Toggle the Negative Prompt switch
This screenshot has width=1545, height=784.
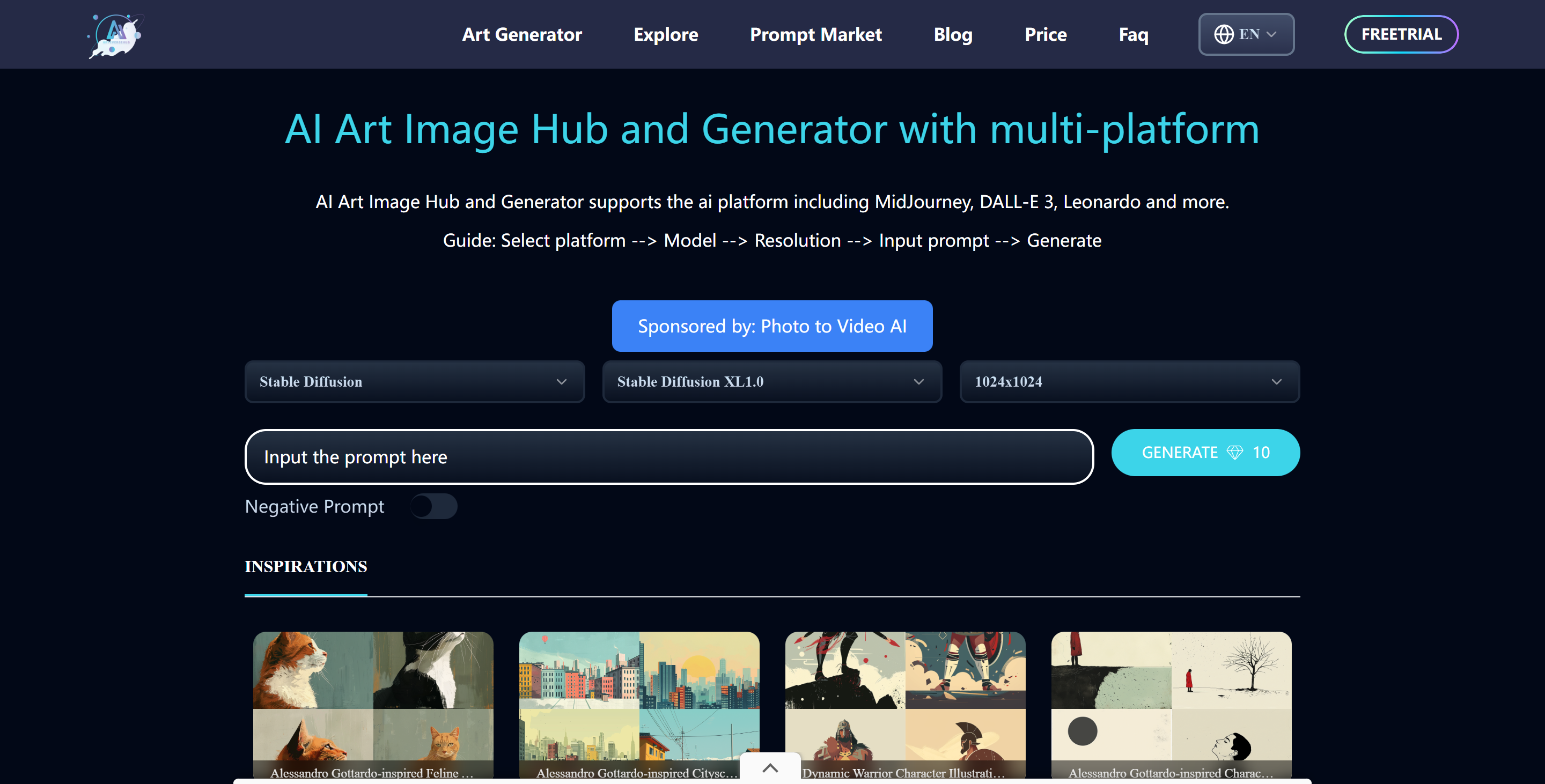[433, 506]
